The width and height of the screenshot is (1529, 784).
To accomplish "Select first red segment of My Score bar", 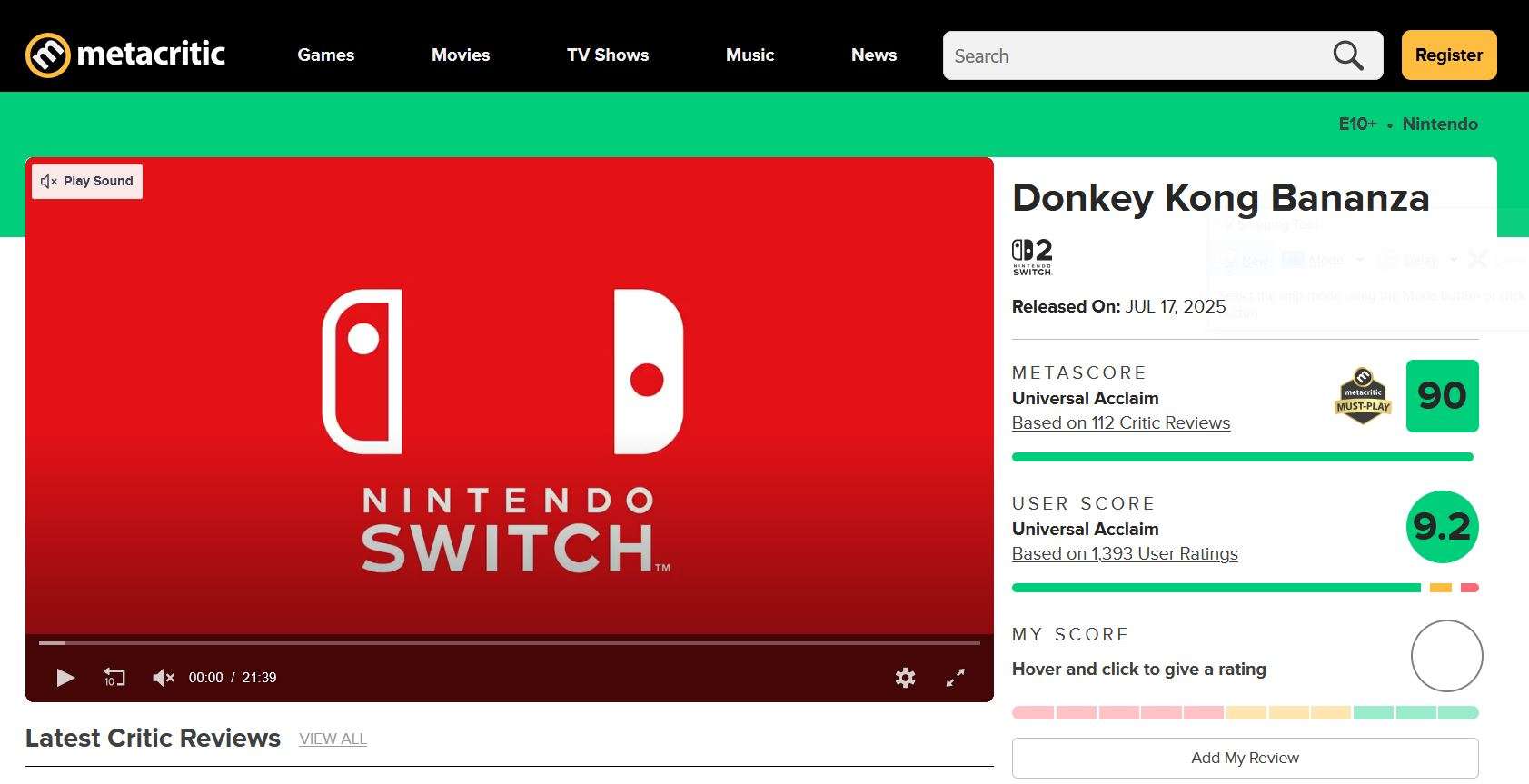I will pos(1033,713).
